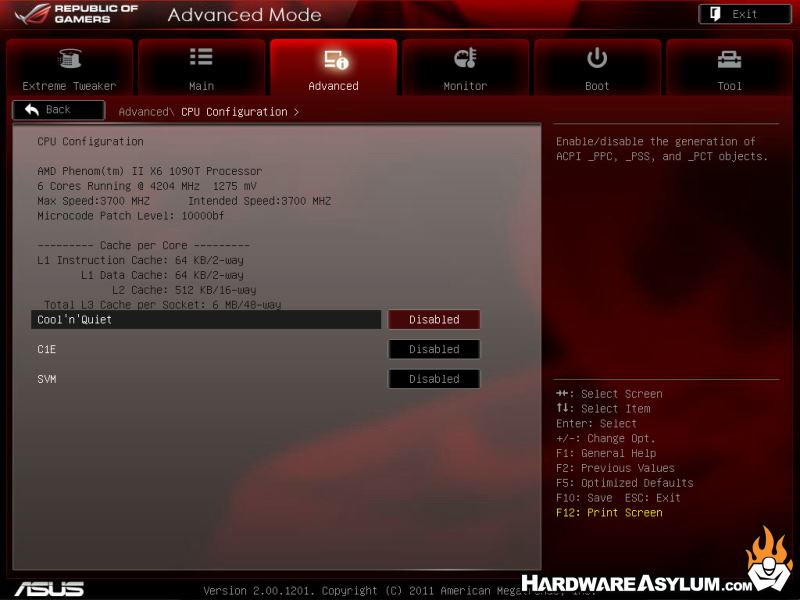Viewport: 800px width, 600px height.
Task: Click the Microcode Patch Level line
Action: (131, 215)
